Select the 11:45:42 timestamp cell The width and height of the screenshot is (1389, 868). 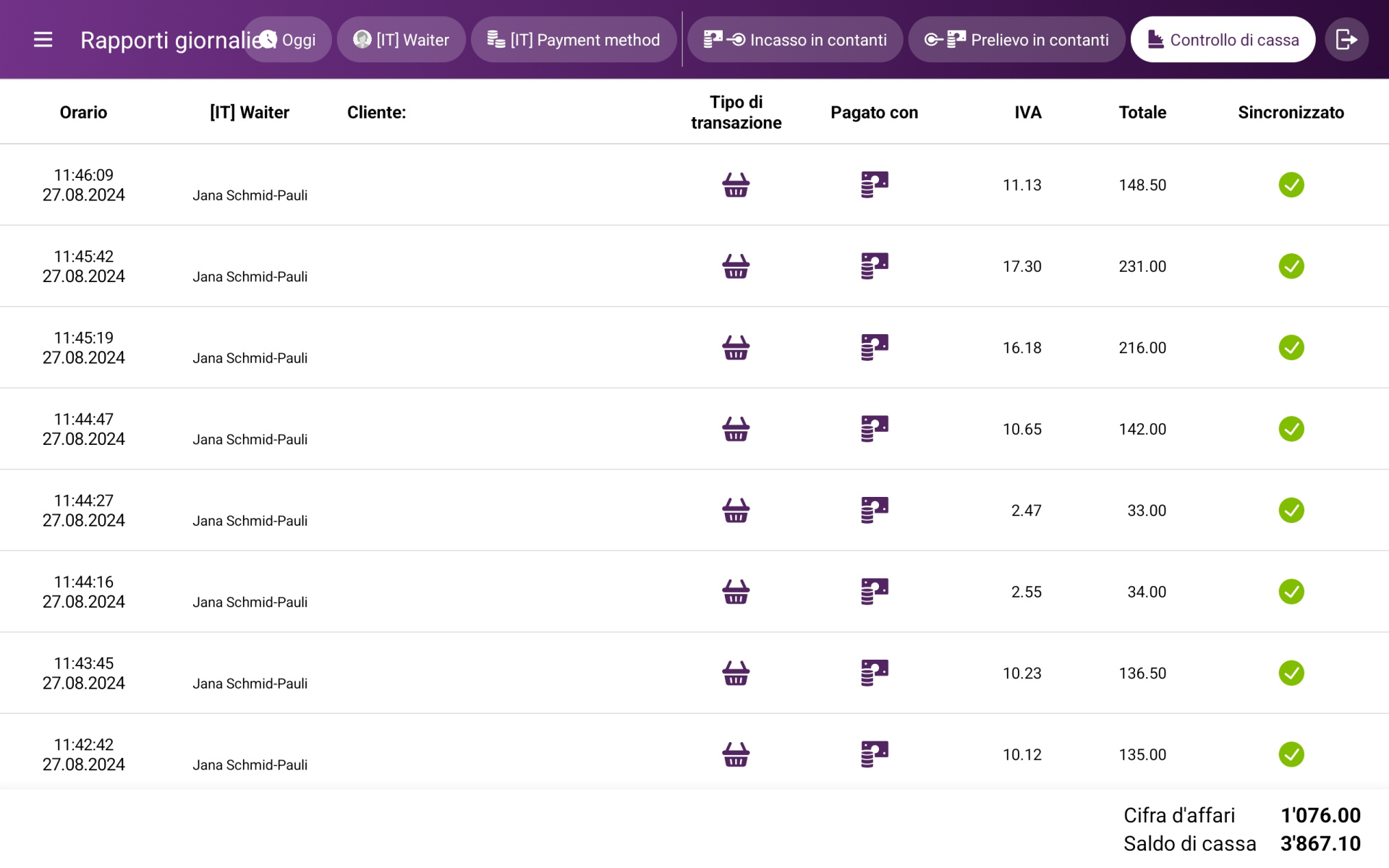pyautogui.click(x=83, y=266)
